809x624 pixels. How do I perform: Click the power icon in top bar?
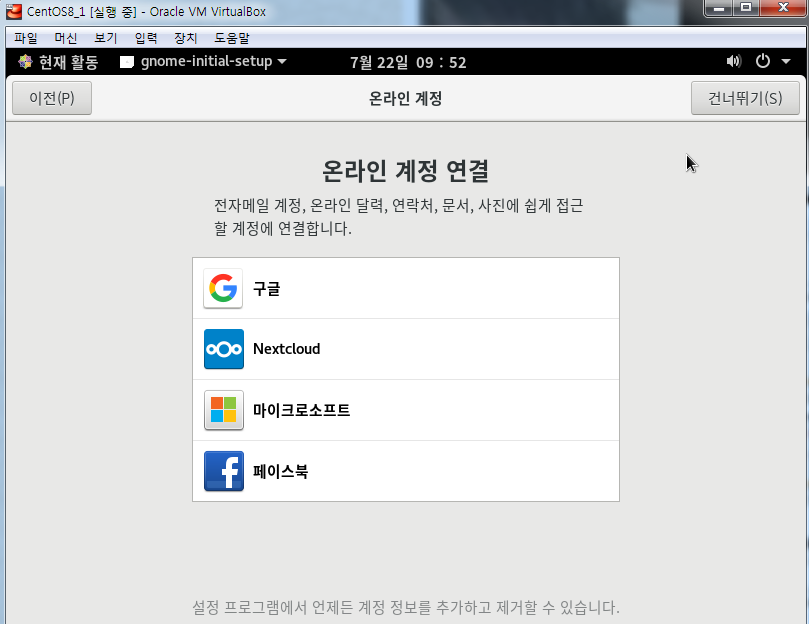763,61
